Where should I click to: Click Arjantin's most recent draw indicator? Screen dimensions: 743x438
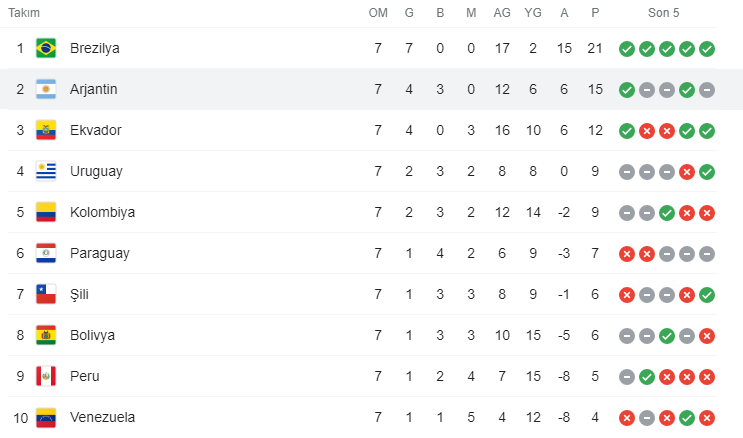[707, 89]
